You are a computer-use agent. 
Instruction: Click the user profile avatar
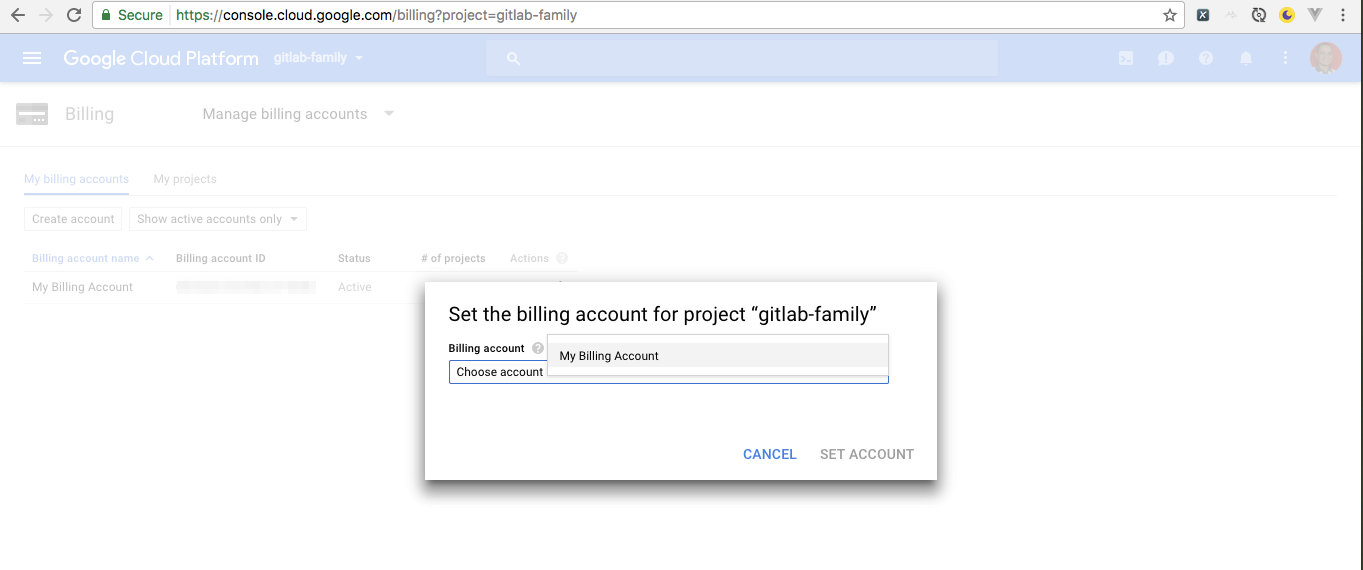click(1326, 58)
